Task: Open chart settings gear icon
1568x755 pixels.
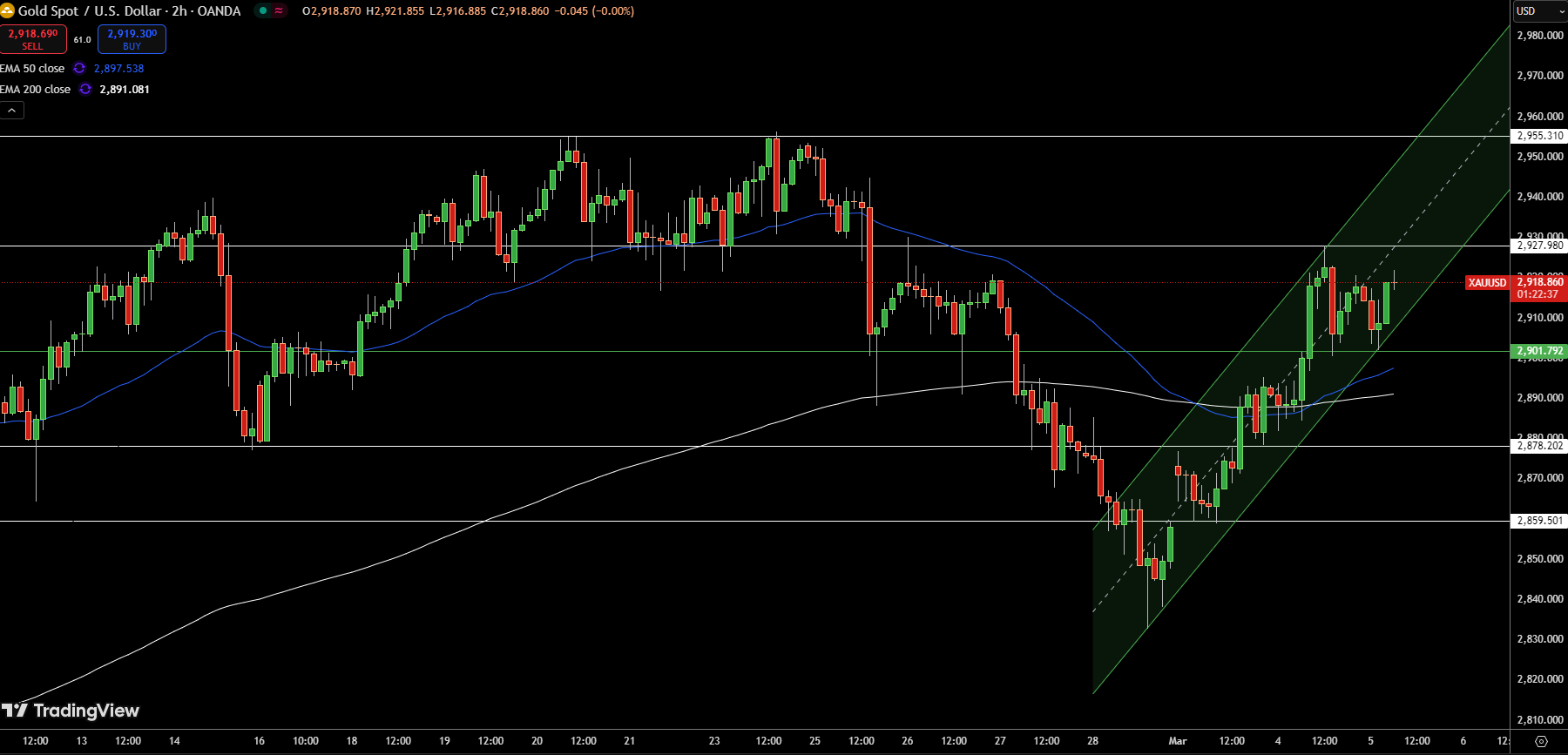Action: (1541, 741)
